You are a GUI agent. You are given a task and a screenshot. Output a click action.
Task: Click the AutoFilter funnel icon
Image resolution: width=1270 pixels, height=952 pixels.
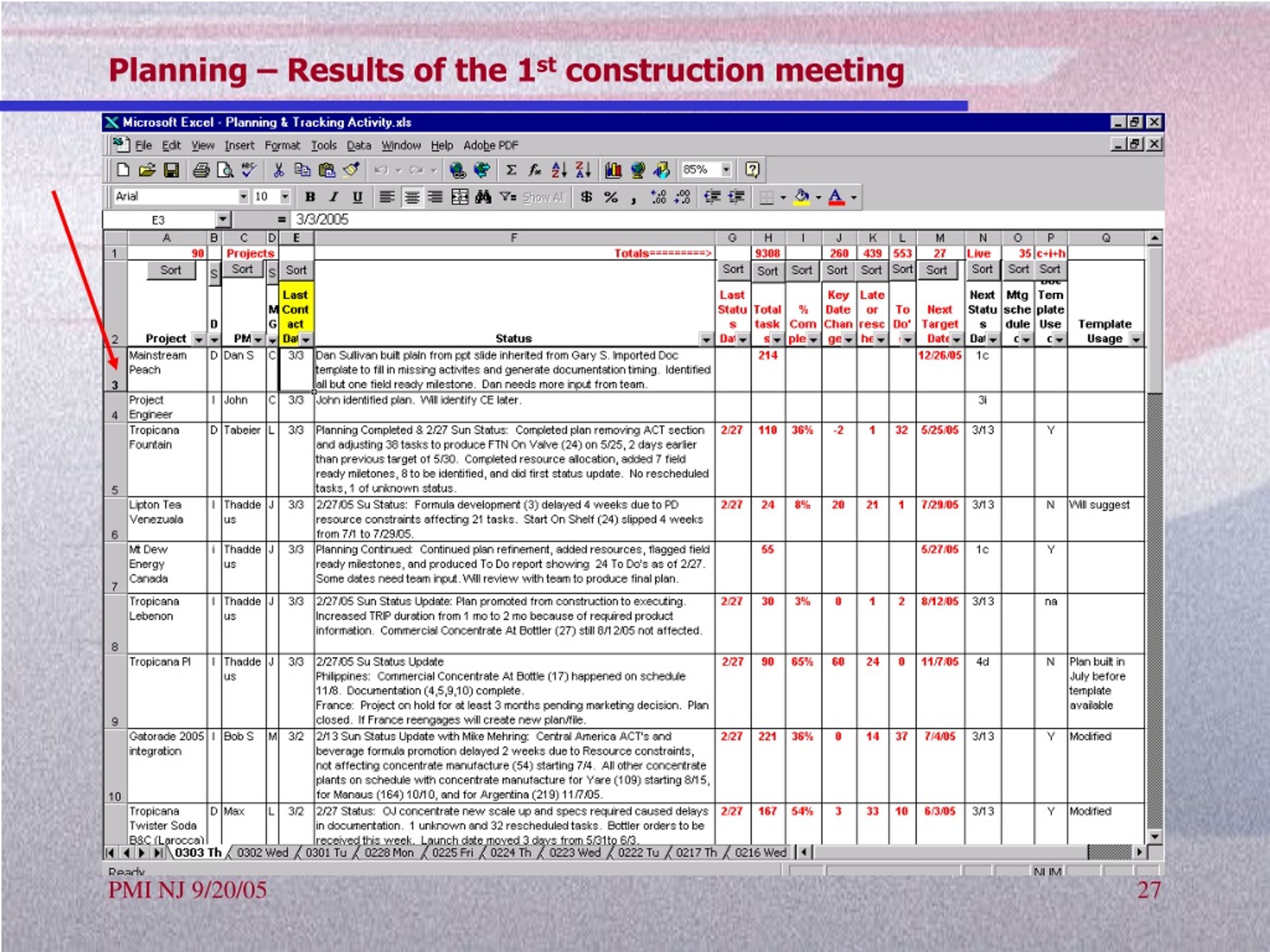pos(508,197)
